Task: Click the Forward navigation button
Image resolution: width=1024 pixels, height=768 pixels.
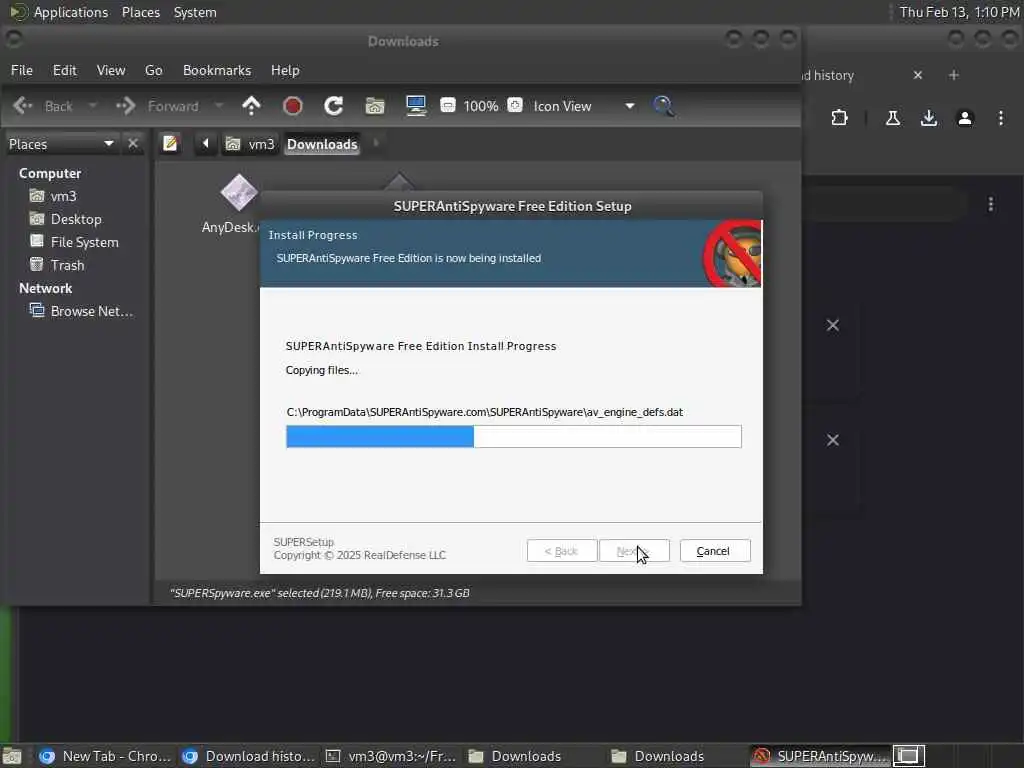Action: pyautogui.click(x=157, y=106)
